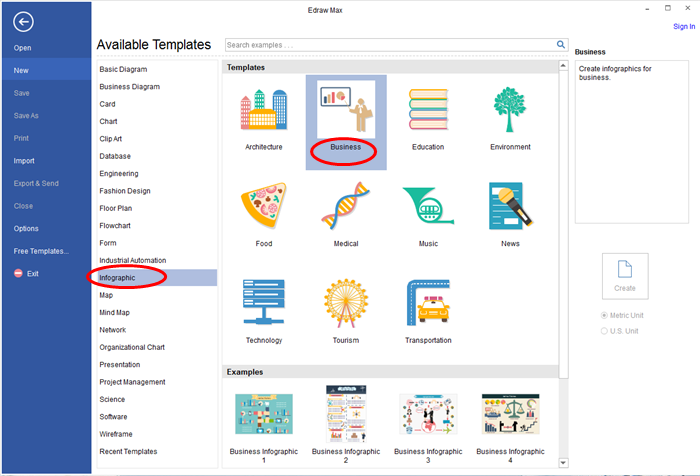Click the red Exit icon
Image resolution: width=700 pixels, height=476 pixels.
click(18, 273)
